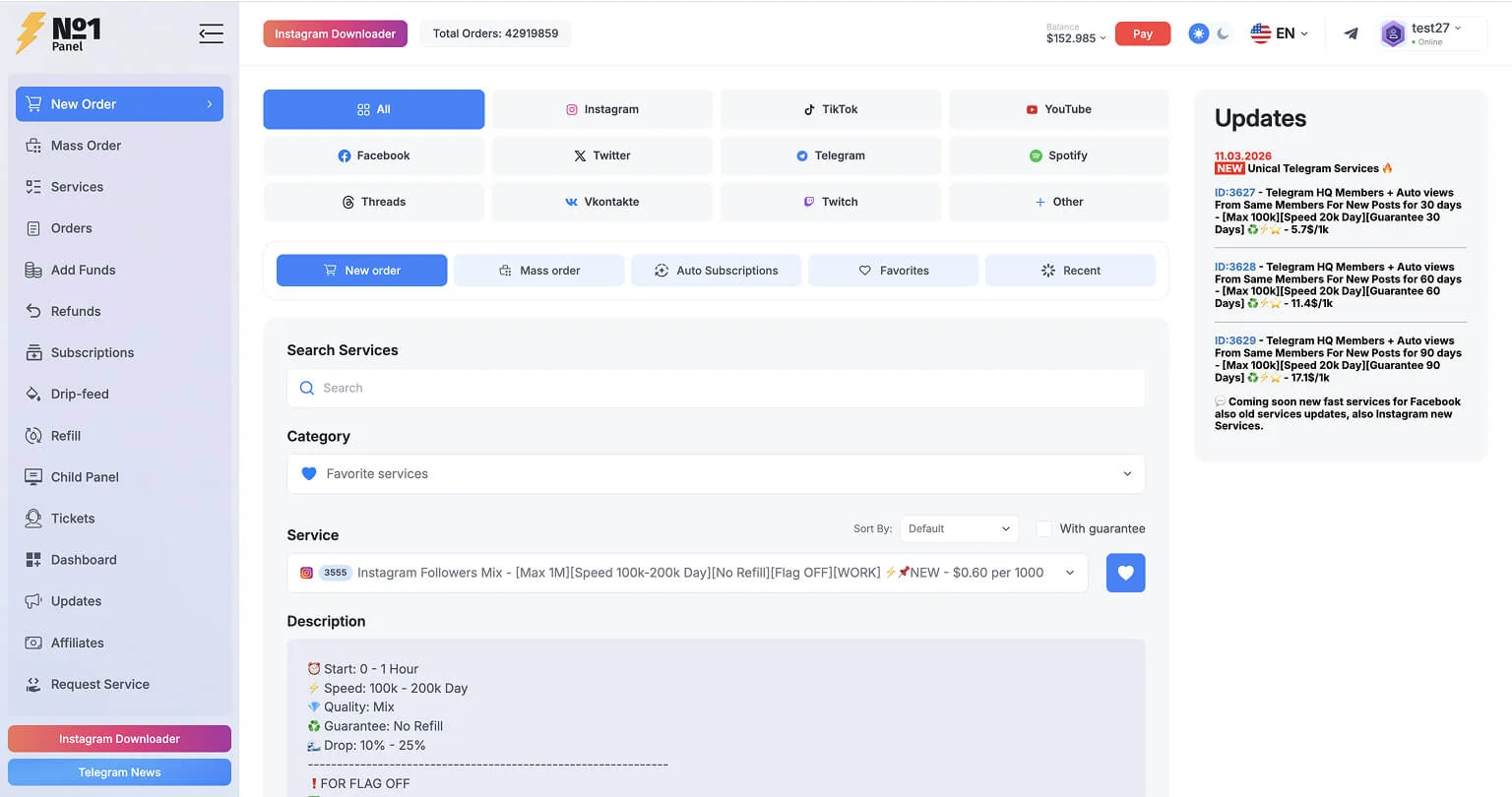
Task: Open the Service selection dropdown
Action: point(687,573)
